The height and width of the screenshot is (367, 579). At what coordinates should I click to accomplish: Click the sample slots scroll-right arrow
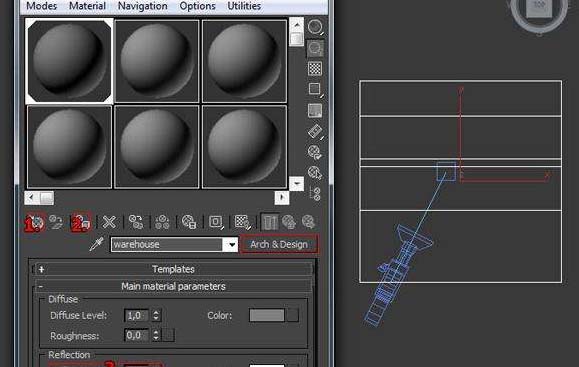(x=282, y=198)
